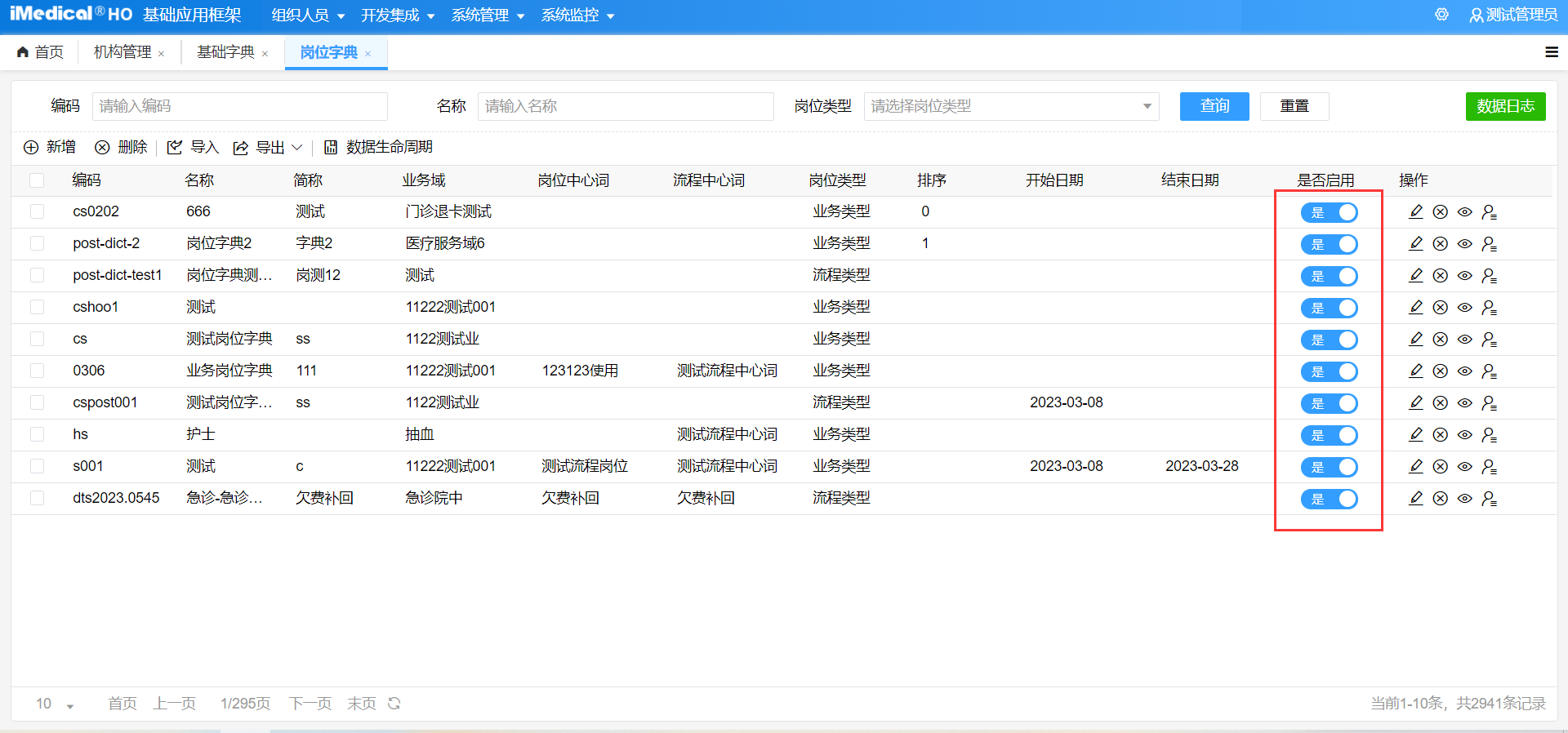This screenshot has width=1568, height=733.
Task: Close the 机构管理 tab
Action: [x=162, y=54]
